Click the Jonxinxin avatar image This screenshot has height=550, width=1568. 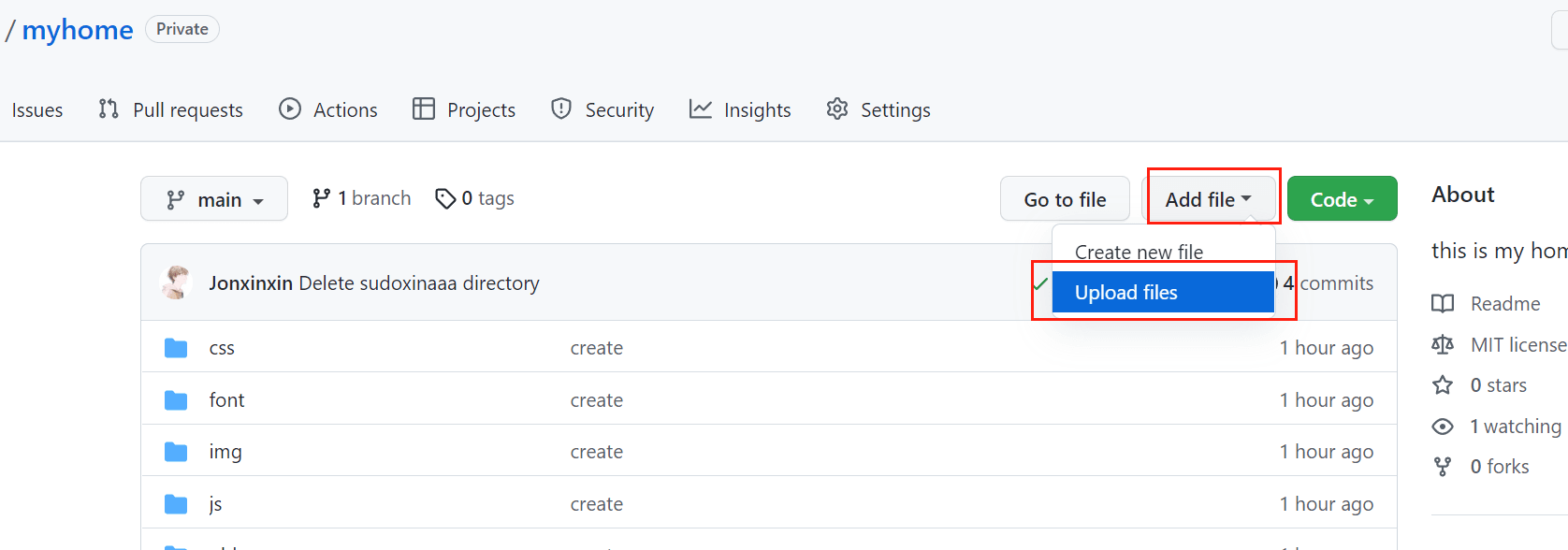pos(176,282)
